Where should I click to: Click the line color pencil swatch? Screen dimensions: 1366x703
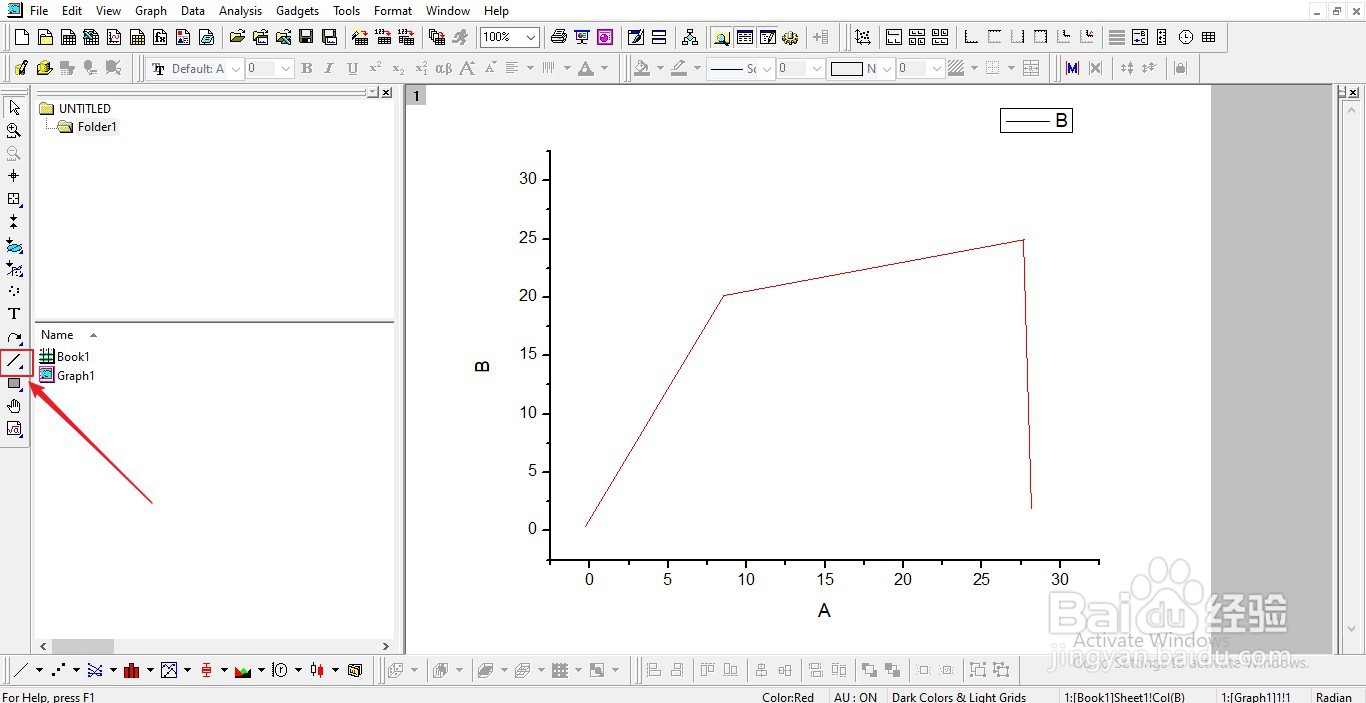click(x=679, y=69)
